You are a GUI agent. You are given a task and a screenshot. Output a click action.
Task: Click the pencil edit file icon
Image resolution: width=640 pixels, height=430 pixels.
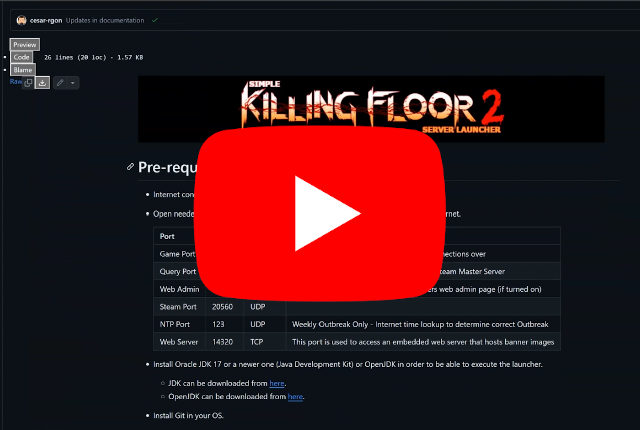(x=60, y=83)
